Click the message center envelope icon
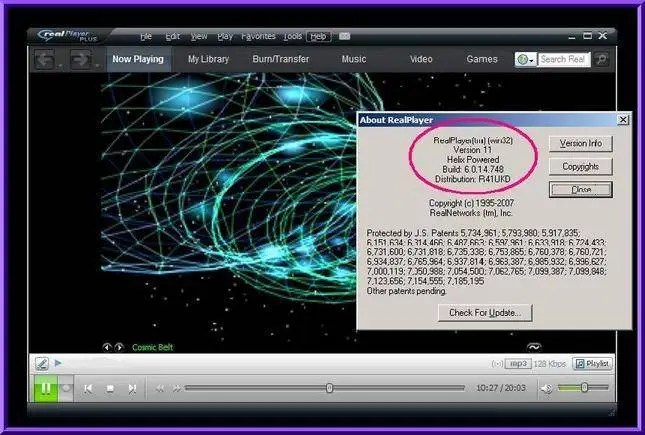Viewport: 645px width, 435px height. click(x=345, y=37)
